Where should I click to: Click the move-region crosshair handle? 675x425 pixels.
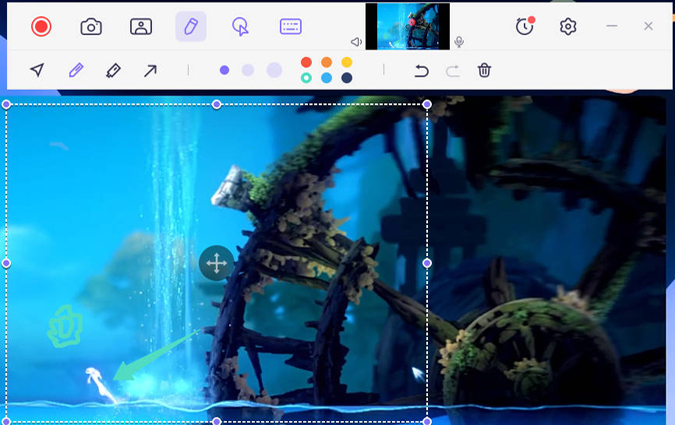coord(217,263)
